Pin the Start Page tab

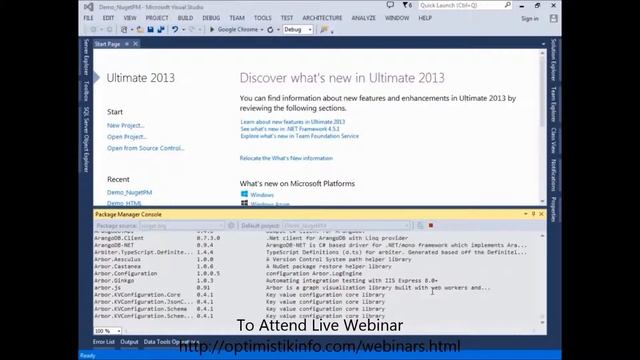pyautogui.click(x=127, y=44)
